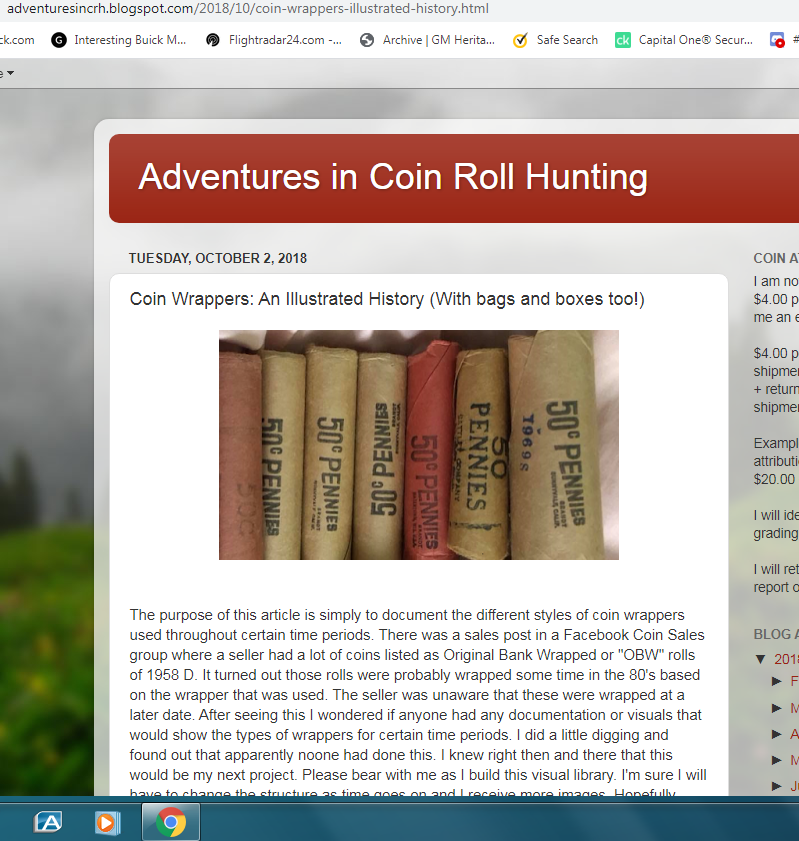Open the dropdown arrow in Blogger navbar
Image resolution: width=799 pixels, height=841 pixels.
(x=10, y=73)
